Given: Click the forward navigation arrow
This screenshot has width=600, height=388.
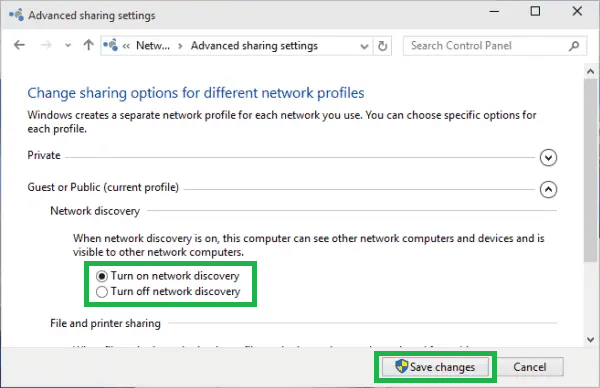Looking at the screenshot, I should pos(46,45).
